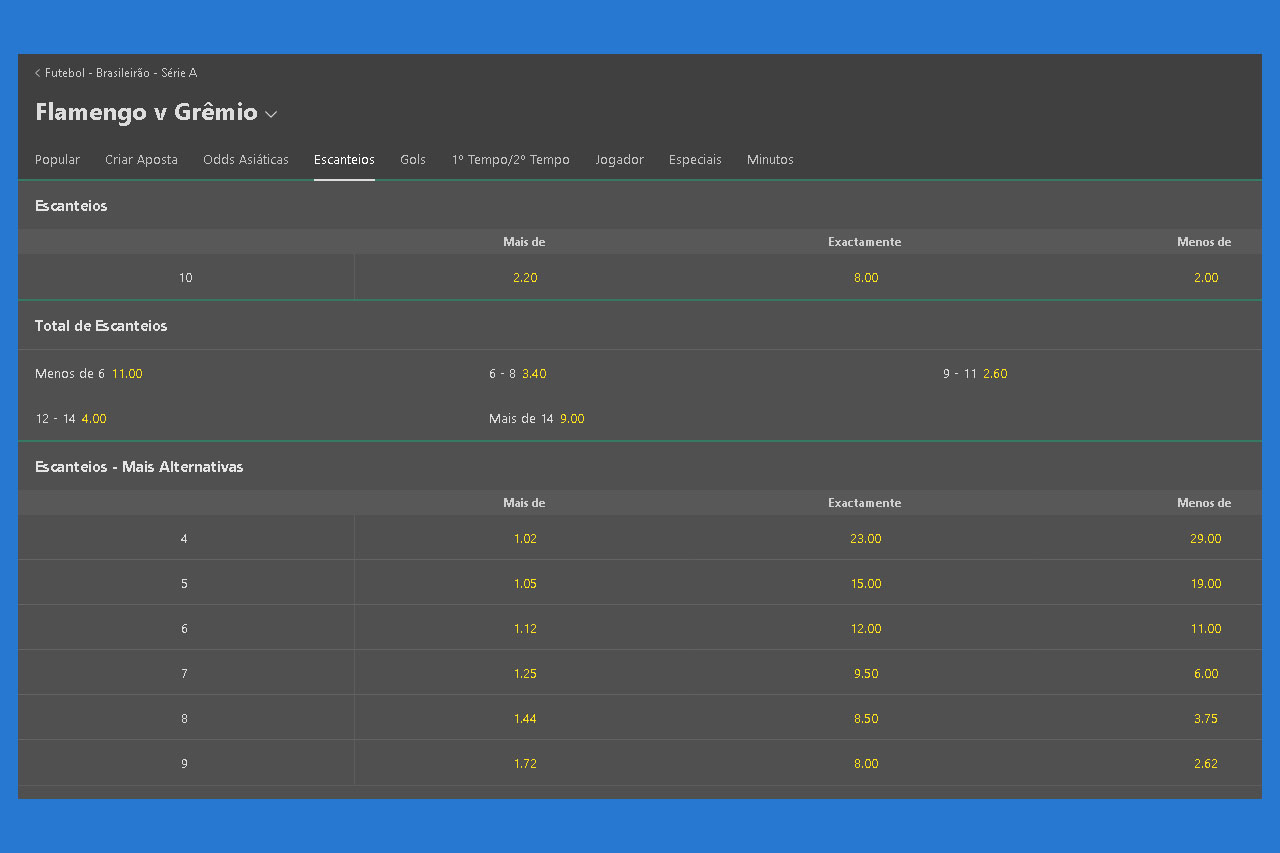Select Menos de 7 odds 6.00
The height and width of the screenshot is (853, 1280).
point(1206,674)
